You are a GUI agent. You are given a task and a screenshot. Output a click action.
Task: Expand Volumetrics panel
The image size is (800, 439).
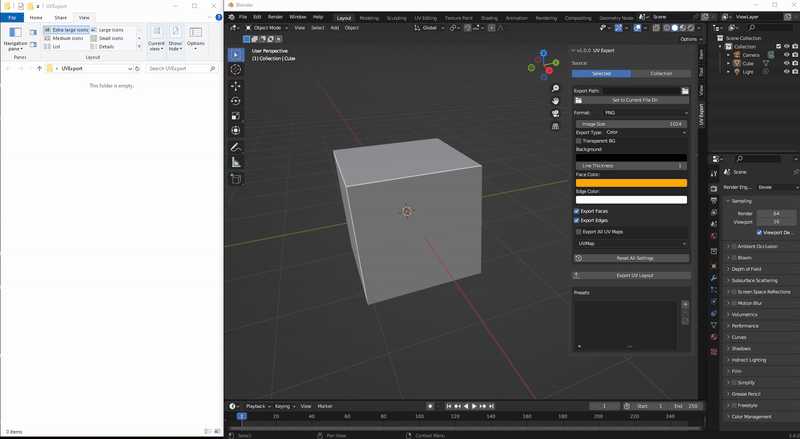pyautogui.click(x=744, y=314)
